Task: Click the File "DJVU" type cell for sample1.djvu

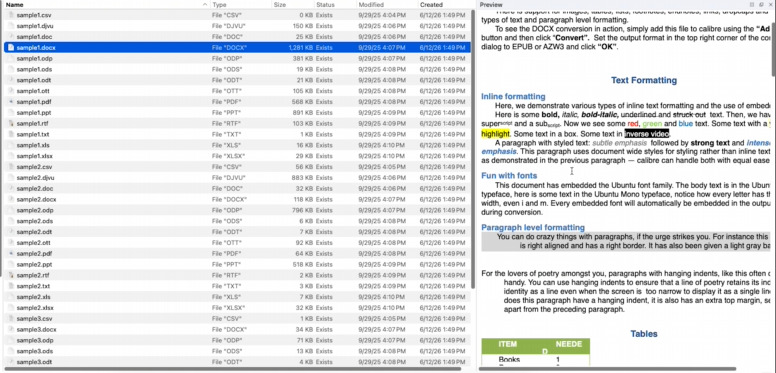Action: coord(229,26)
